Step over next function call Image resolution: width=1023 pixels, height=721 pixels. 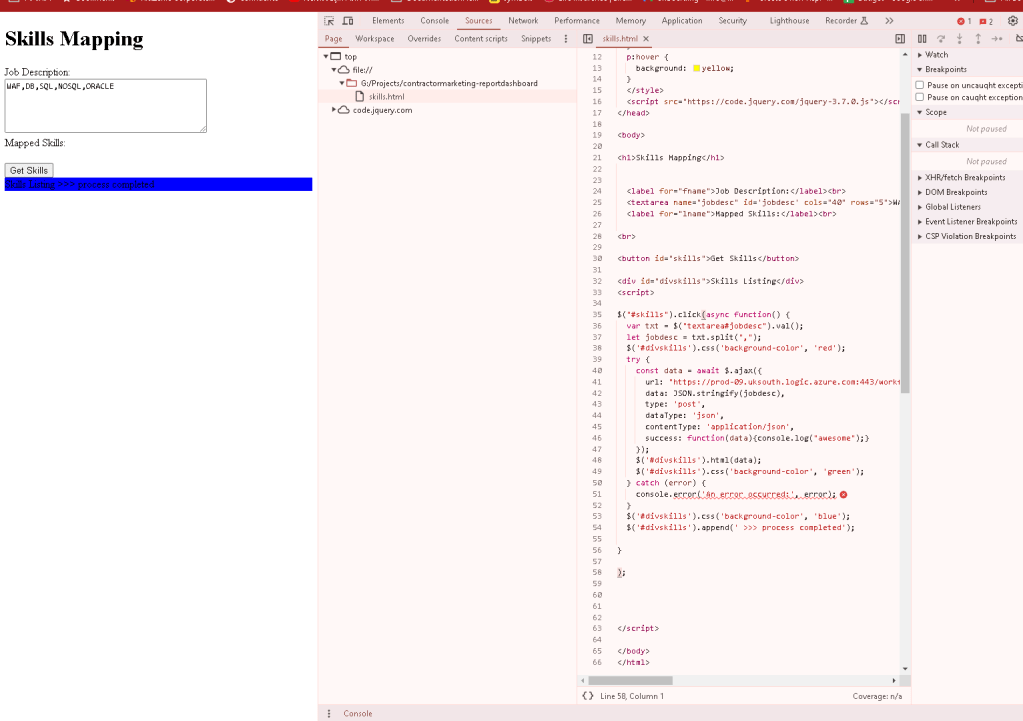[x=941, y=38]
